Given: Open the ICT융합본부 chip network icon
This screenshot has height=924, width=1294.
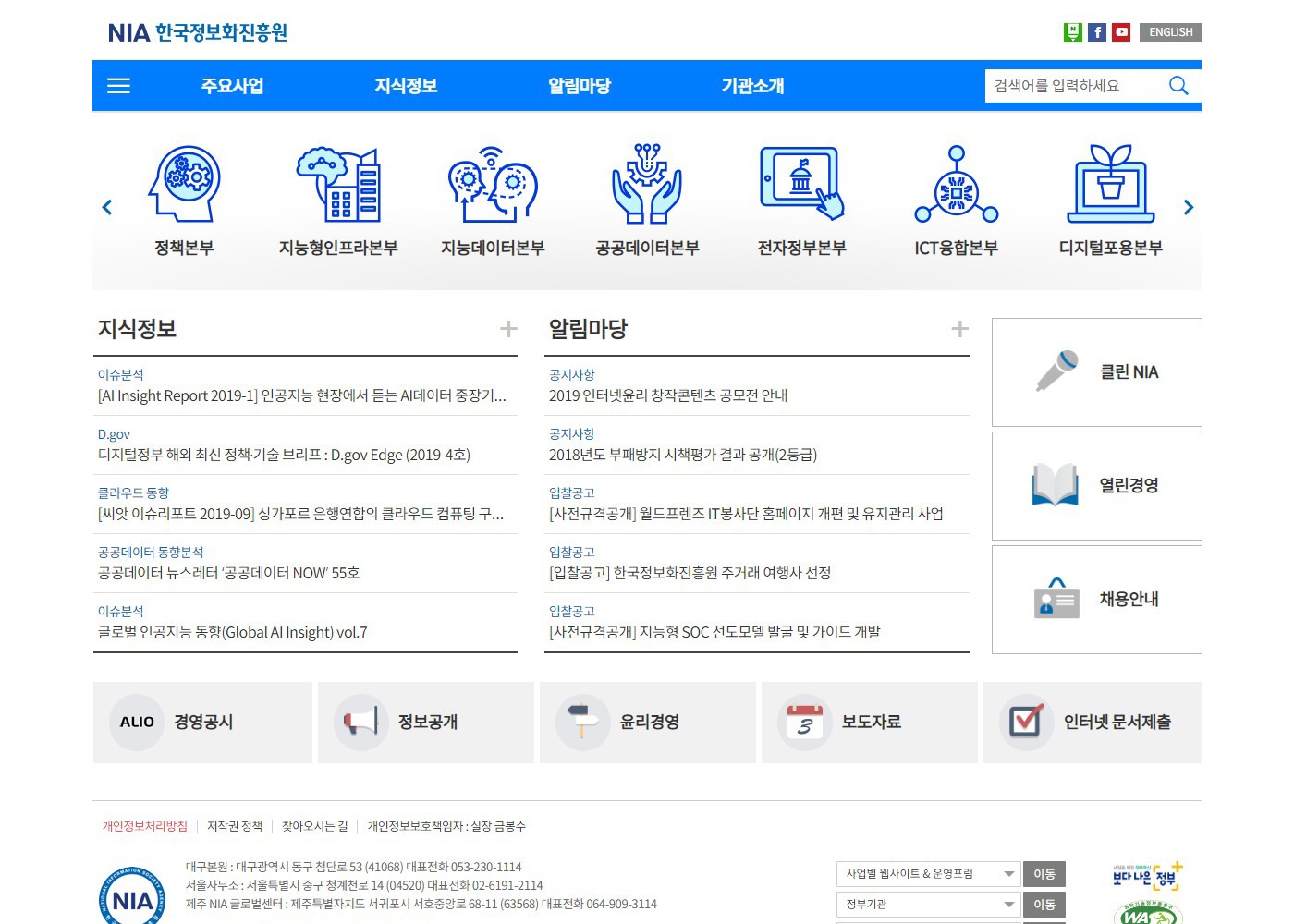Looking at the screenshot, I should click(957, 183).
